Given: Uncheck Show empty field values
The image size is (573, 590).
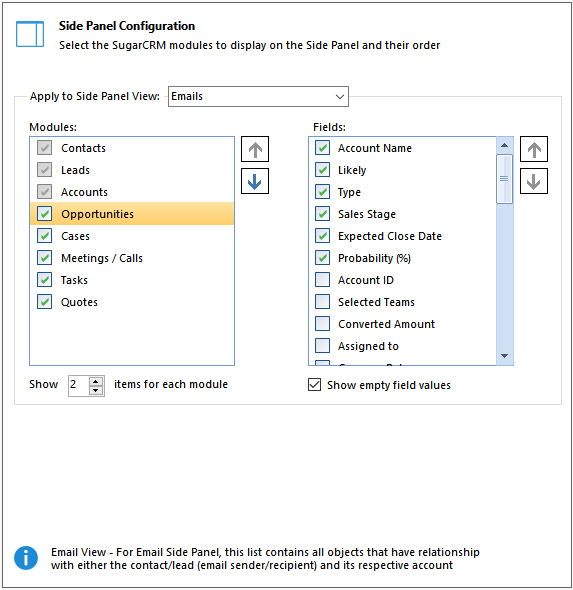Looking at the screenshot, I should click(x=315, y=385).
